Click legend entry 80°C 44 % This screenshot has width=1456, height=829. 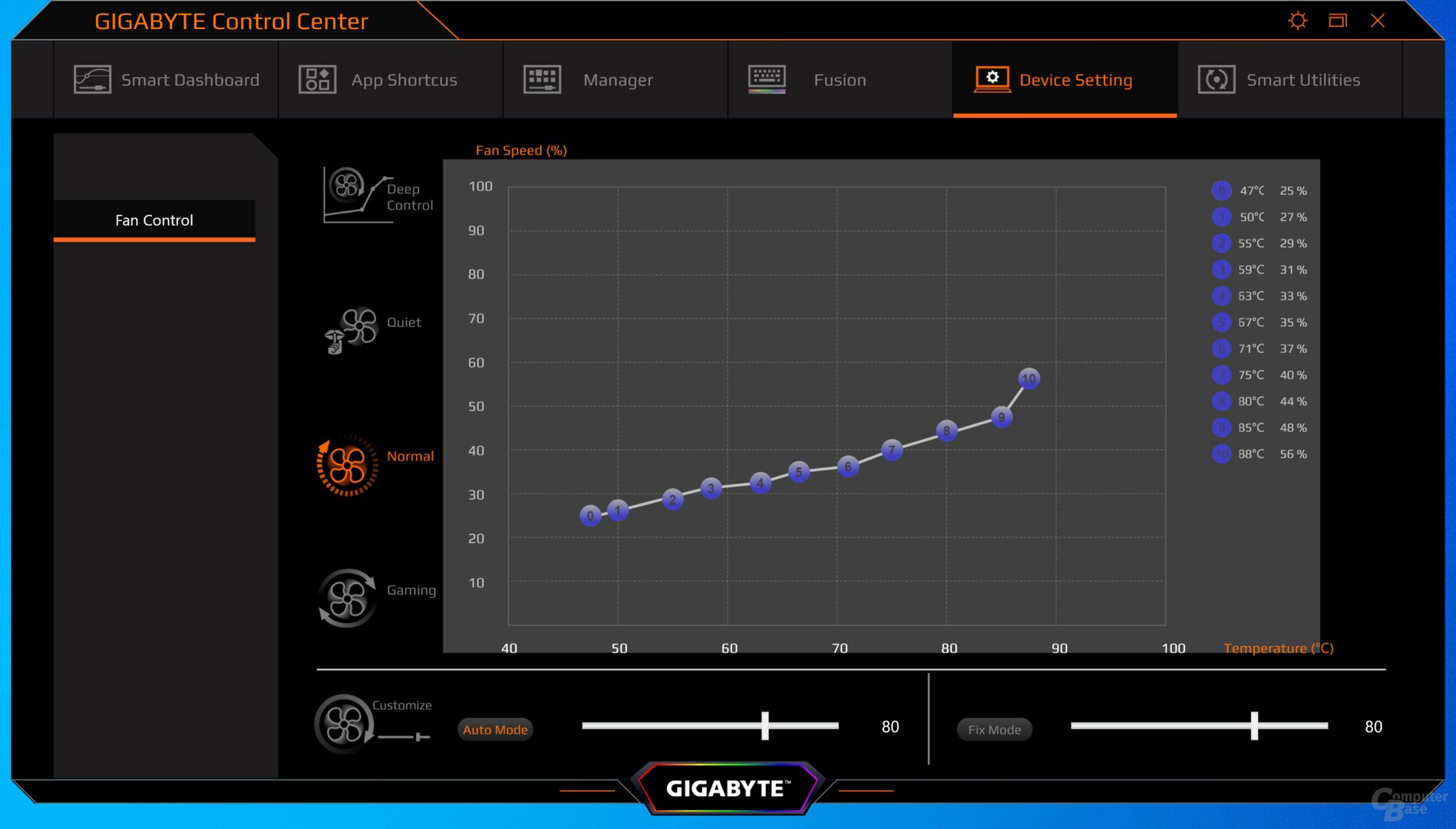click(1260, 401)
